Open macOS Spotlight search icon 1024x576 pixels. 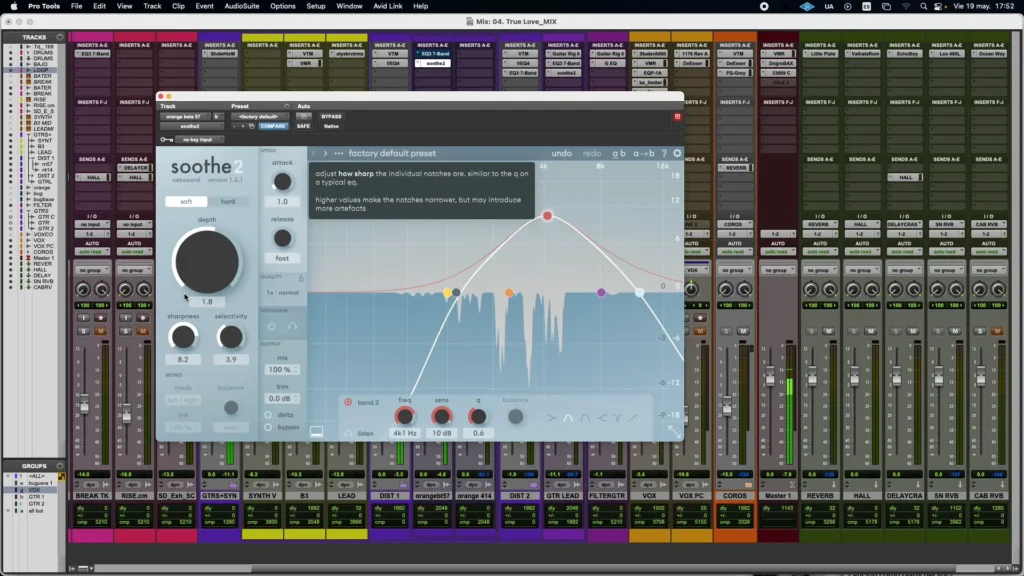pos(923,7)
